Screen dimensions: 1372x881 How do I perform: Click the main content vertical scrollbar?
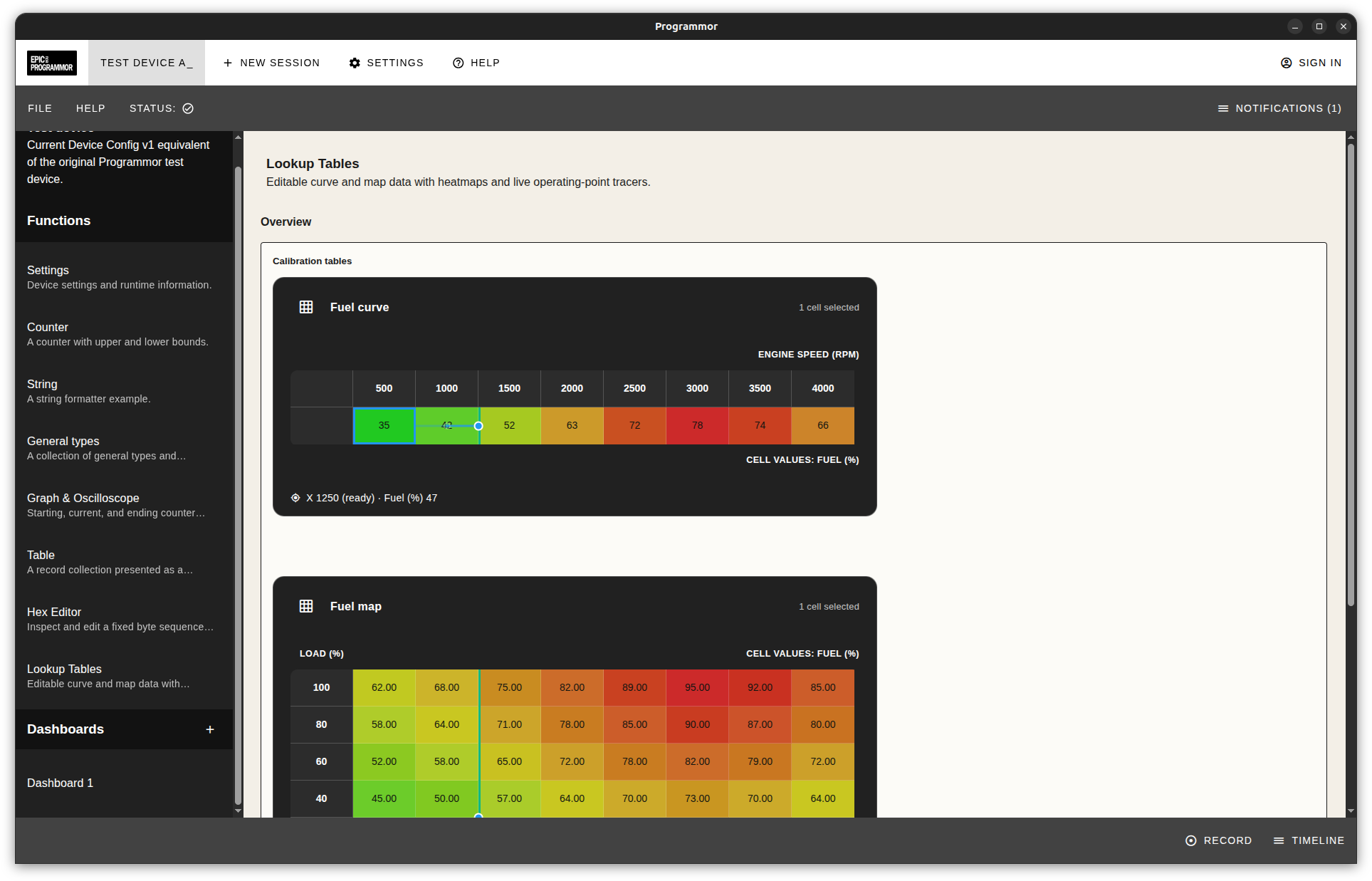[1351, 375]
